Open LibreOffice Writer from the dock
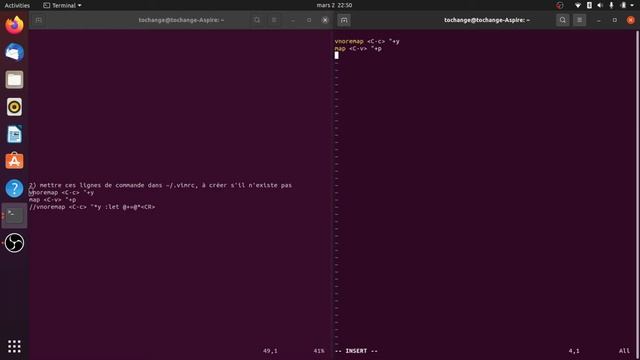 point(14,134)
